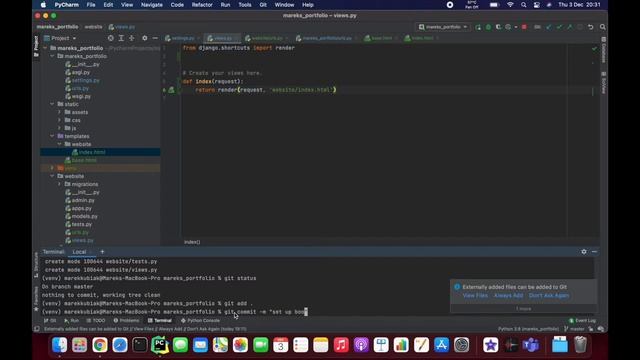Click the Collapse All icon in Project panel
Image resolution: width=640 pixels, height=360 pixels.
(x=131, y=38)
